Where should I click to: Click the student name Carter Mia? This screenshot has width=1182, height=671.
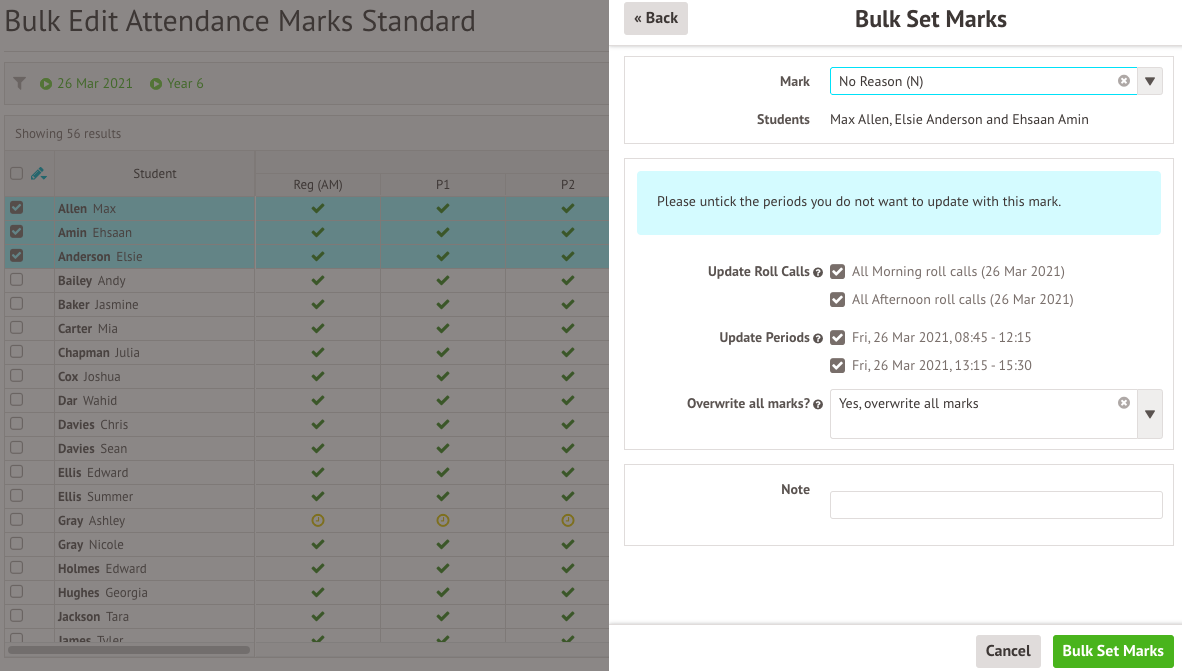tap(88, 329)
